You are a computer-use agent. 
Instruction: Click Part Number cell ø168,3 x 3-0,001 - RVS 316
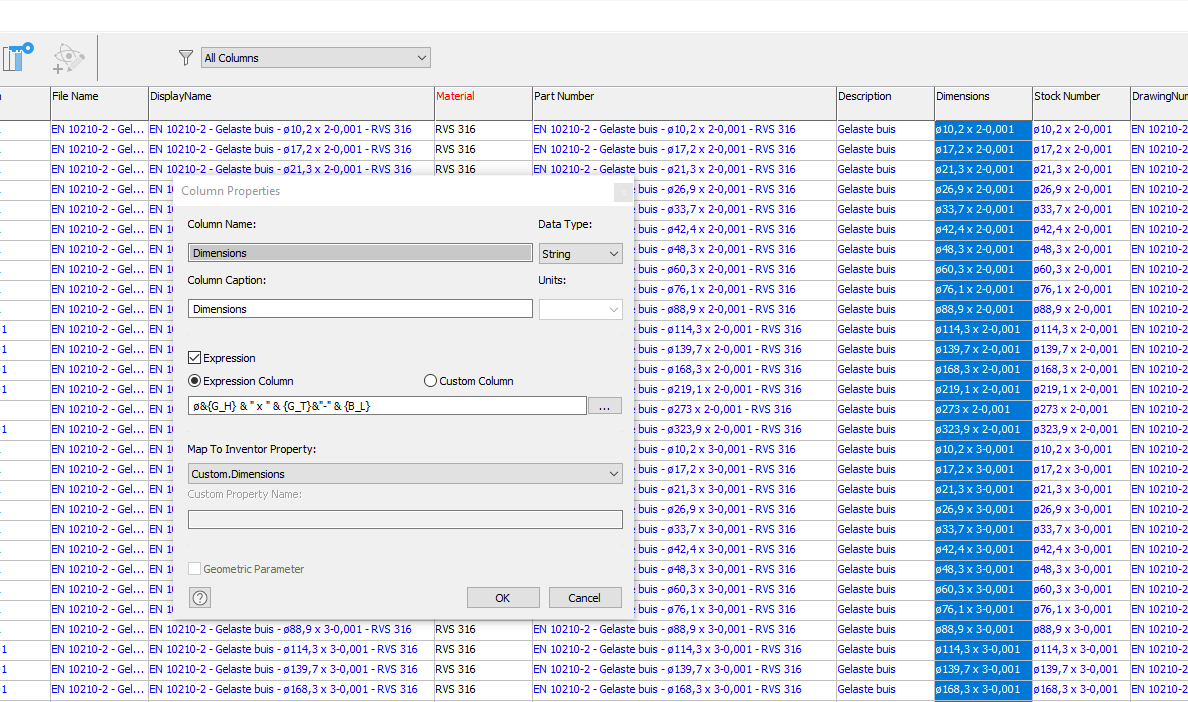coord(684,690)
